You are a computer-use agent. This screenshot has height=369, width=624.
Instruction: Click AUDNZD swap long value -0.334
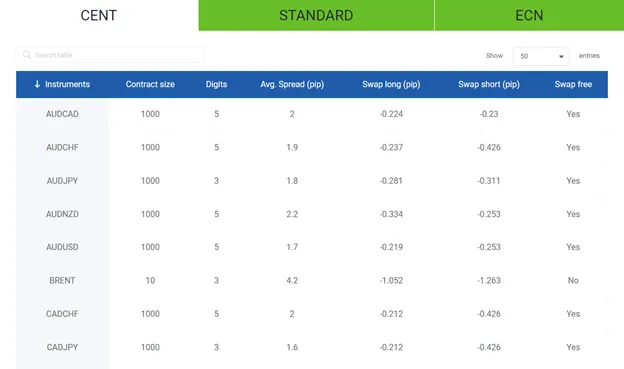[391, 214]
